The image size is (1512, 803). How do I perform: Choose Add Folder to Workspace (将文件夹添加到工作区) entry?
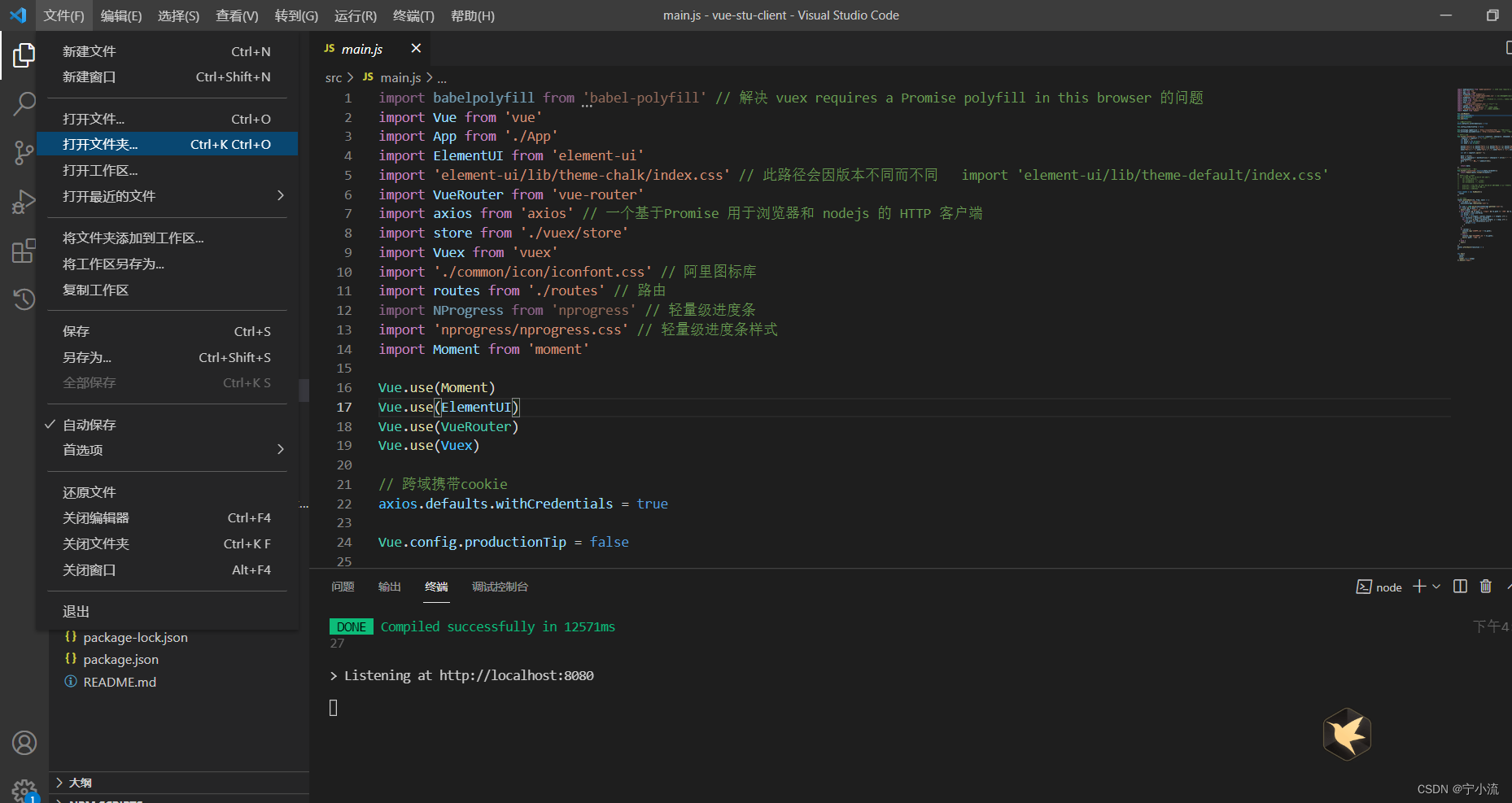tap(167, 238)
